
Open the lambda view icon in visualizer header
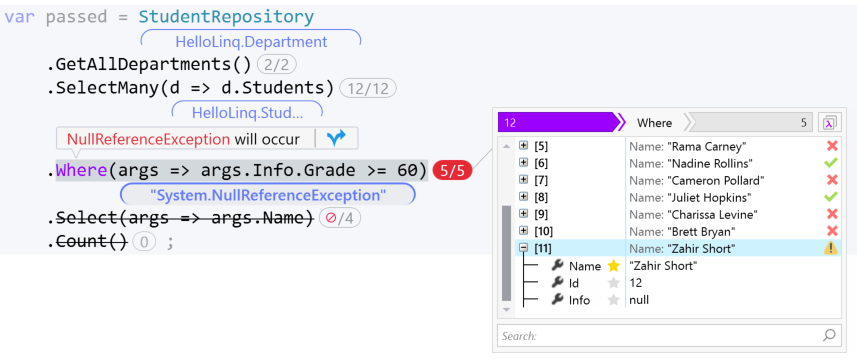click(829, 123)
